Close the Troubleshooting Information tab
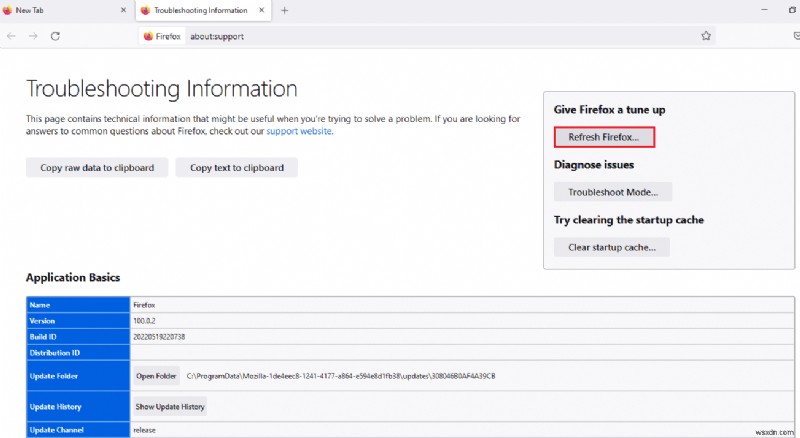The height and width of the screenshot is (438, 800). tap(262, 10)
